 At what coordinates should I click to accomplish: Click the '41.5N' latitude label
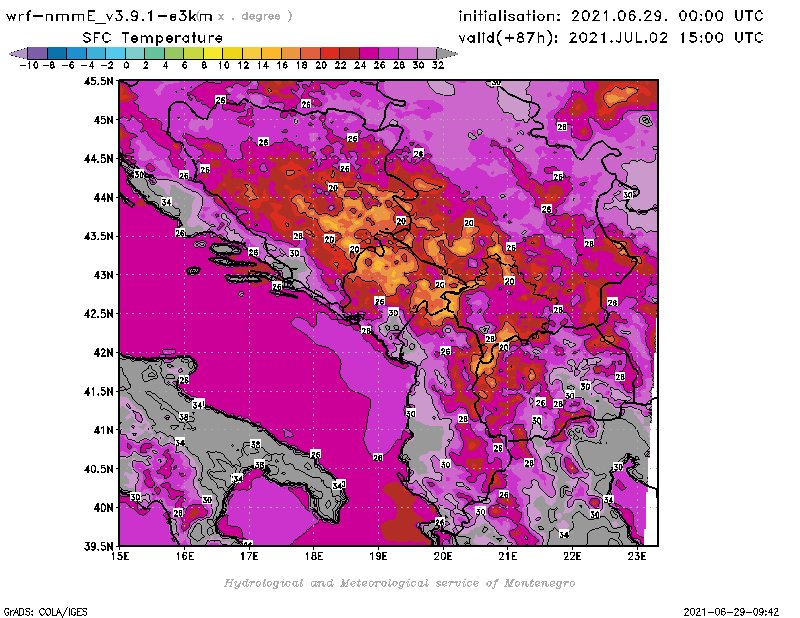(98, 391)
